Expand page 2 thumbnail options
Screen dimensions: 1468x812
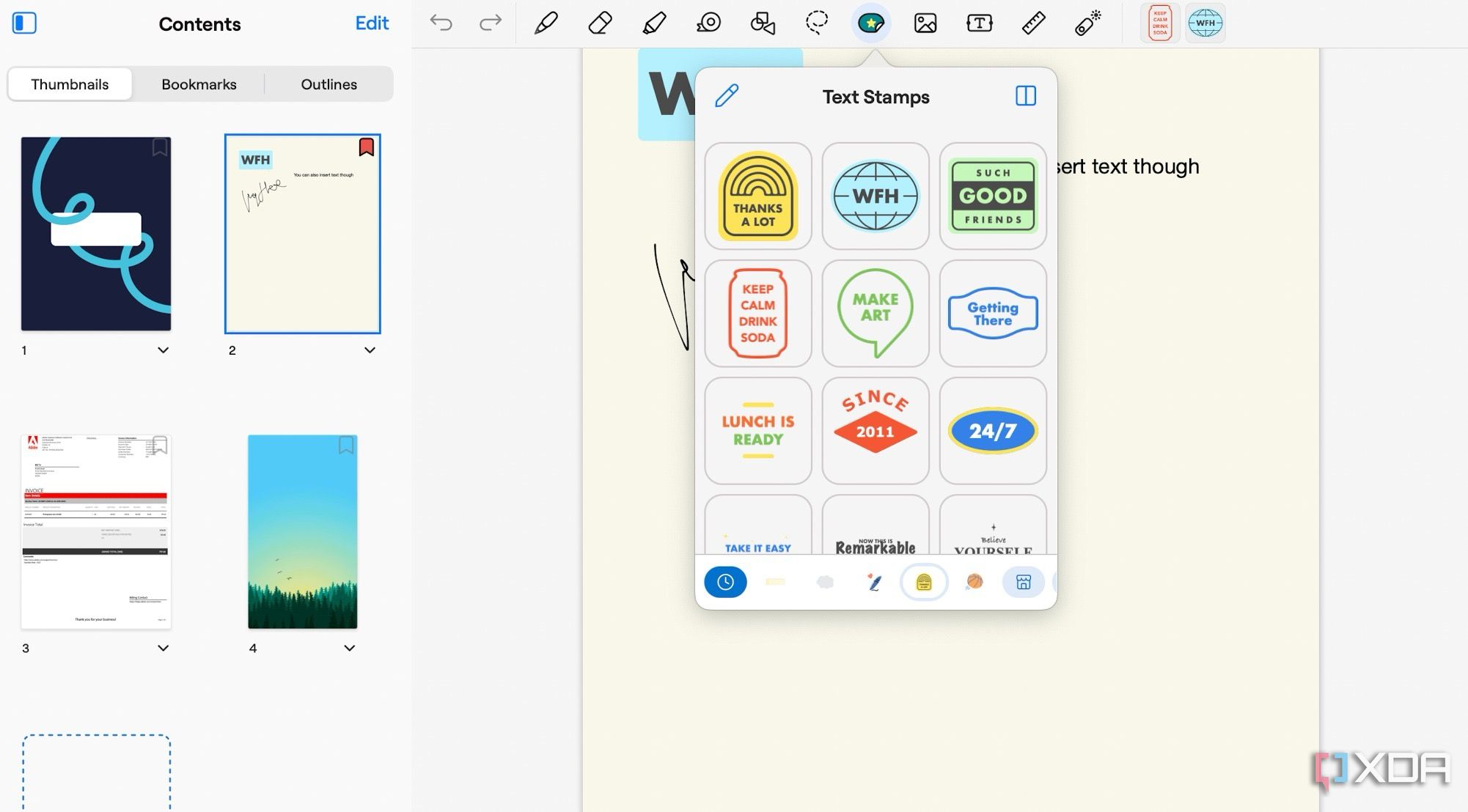click(368, 349)
